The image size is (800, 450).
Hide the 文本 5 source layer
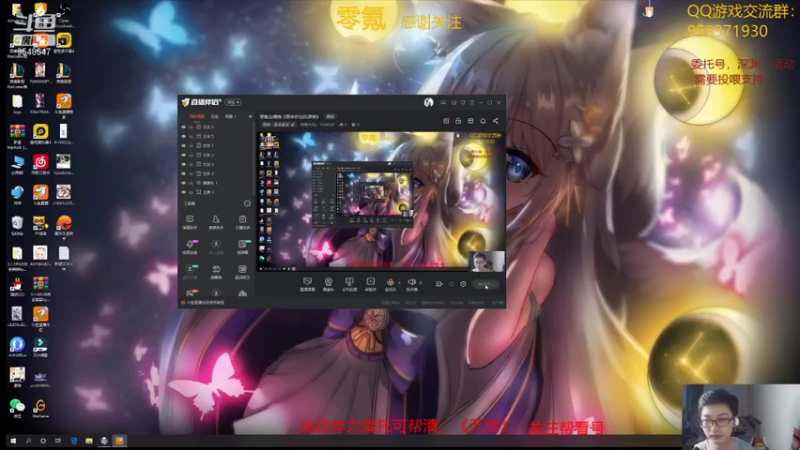184,136
